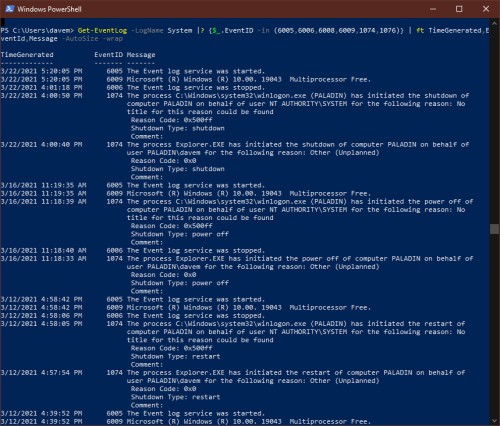Click the 3/16/2021 11:18:33 AM timestamp
Image resolution: width=500 pixels, height=426 pixels.
click(x=43, y=259)
